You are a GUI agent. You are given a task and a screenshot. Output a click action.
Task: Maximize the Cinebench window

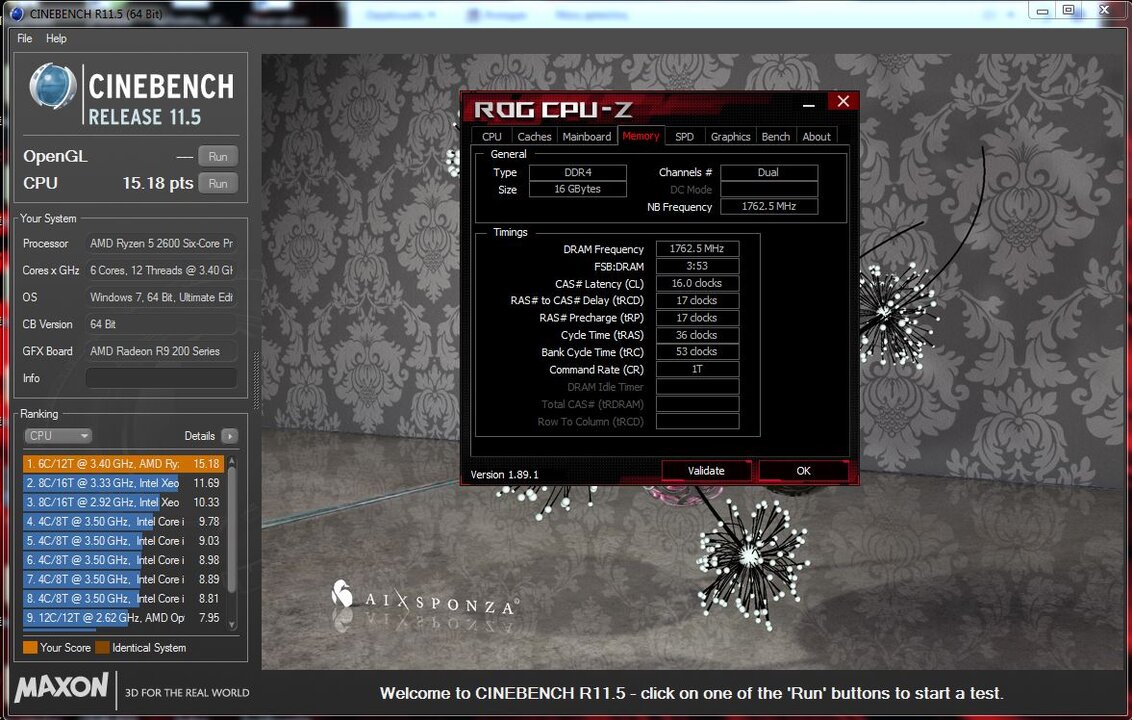(x=1068, y=10)
